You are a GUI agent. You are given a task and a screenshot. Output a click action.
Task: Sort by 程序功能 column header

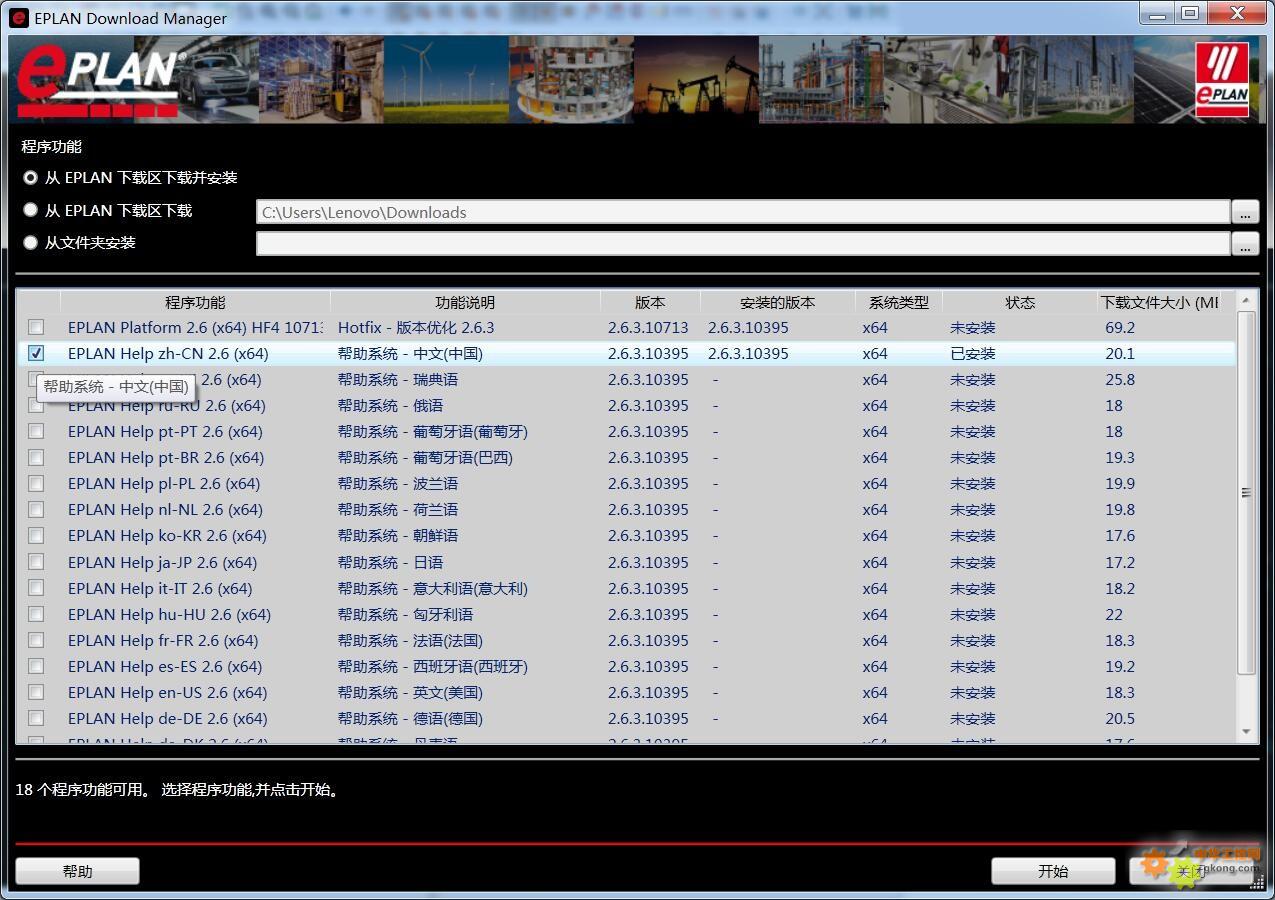[195, 302]
